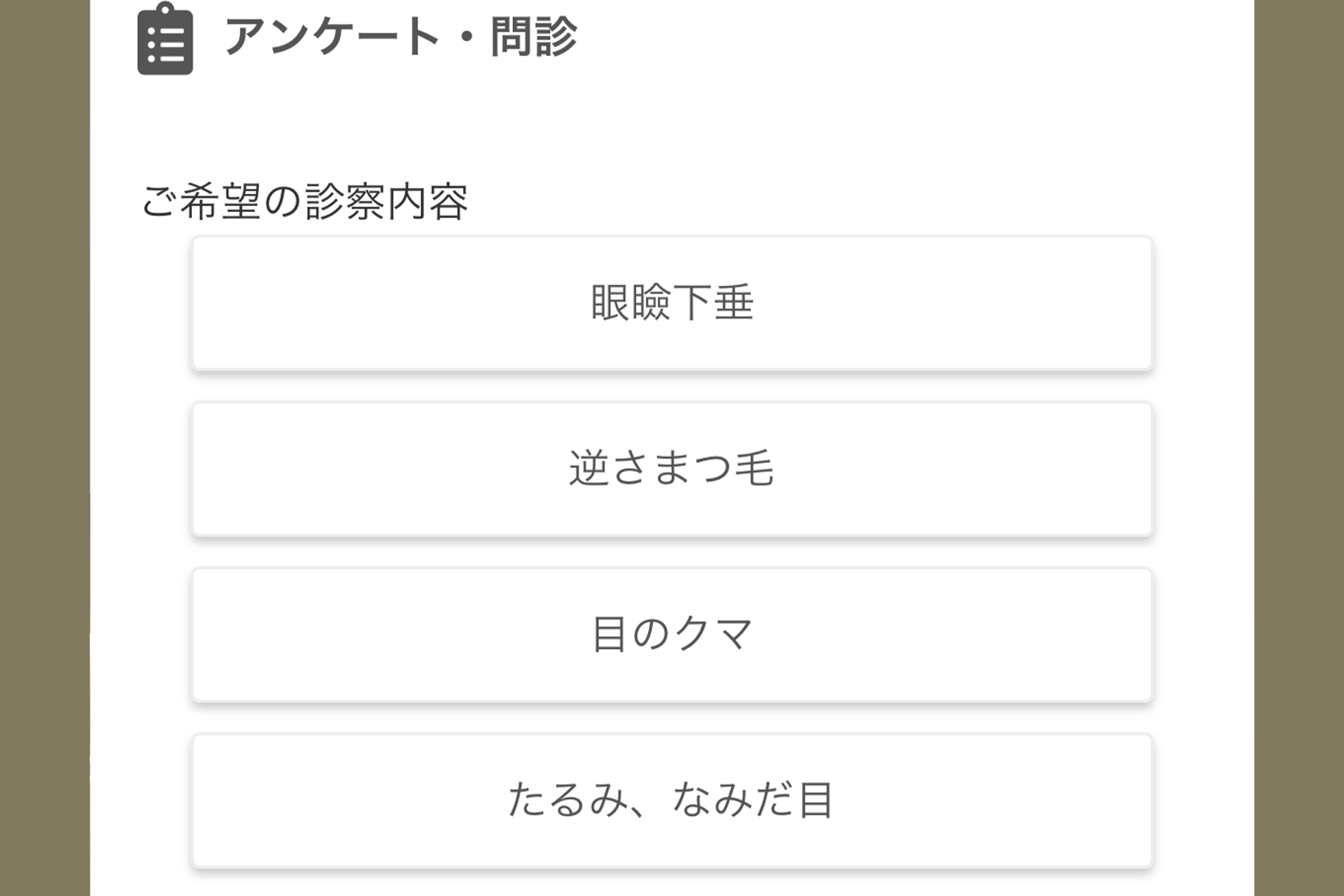Image resolution: width=1344 pixels, height=896 pixels.
Task: Click the ご希望の診察内容 label
Action: click(x=305, y=201)
